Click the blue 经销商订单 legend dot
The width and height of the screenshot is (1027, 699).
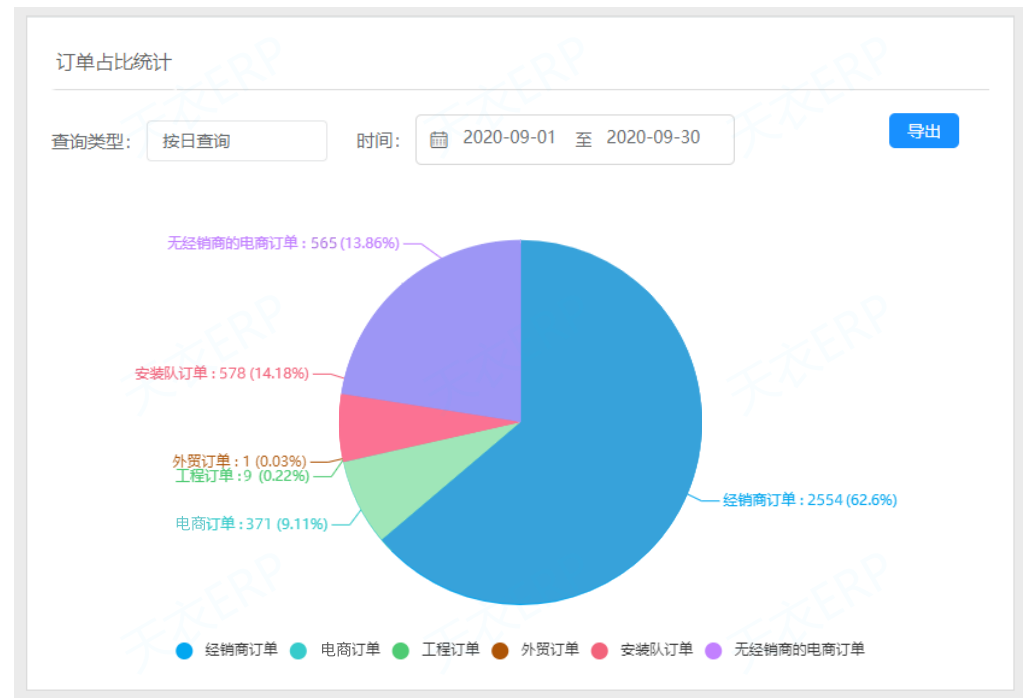tap(185, 651)
